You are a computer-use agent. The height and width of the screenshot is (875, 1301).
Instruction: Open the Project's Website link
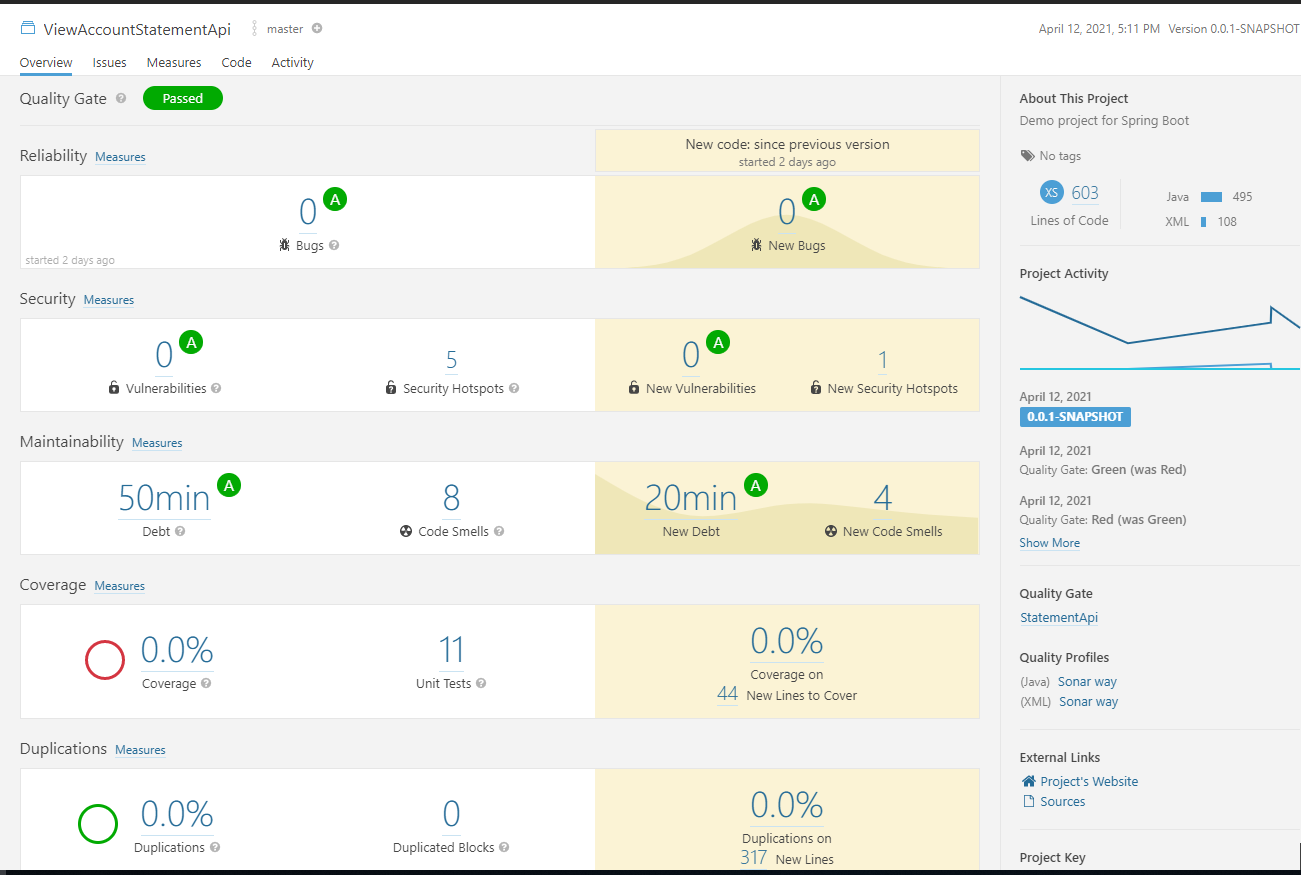[1089, 782]
